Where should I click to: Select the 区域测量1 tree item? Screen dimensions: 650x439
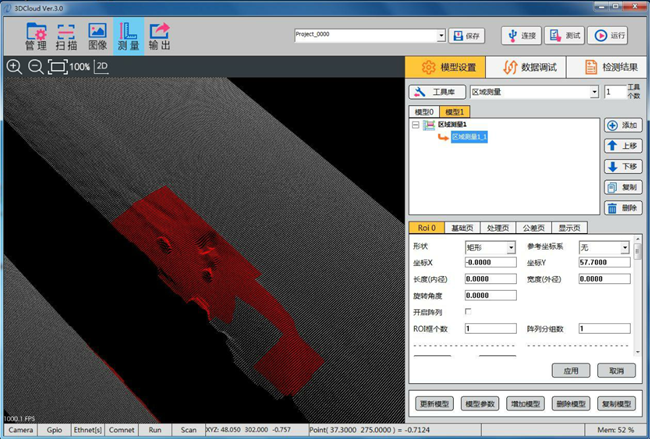(452, 124)
